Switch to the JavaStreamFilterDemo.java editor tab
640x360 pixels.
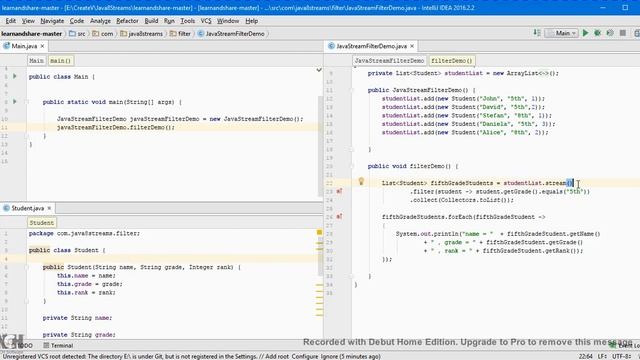coord(371,46)
